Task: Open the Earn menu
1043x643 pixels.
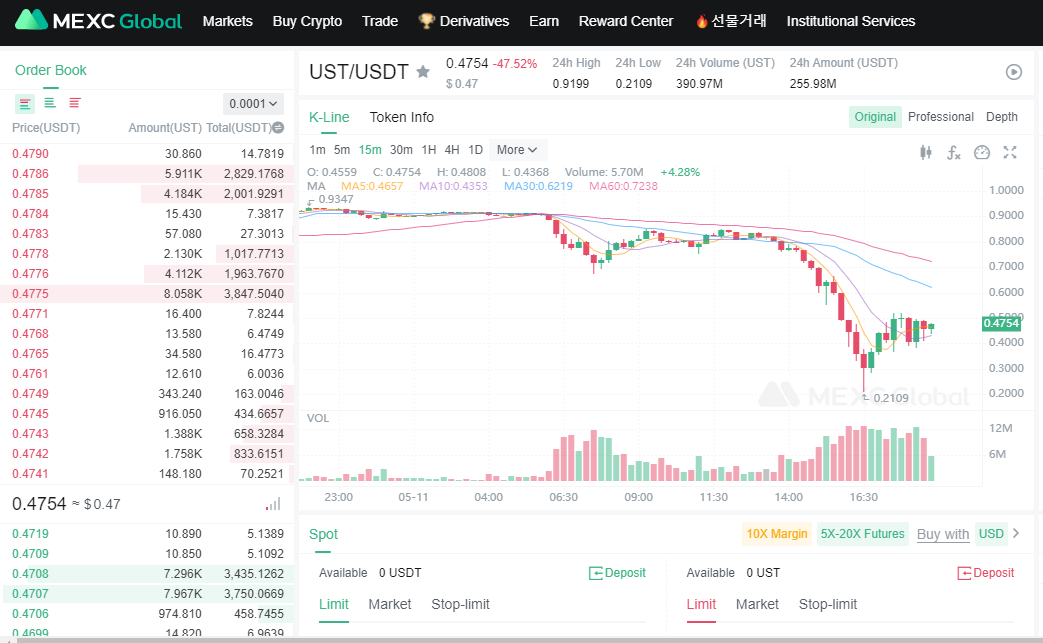Action: pos(544,21)
